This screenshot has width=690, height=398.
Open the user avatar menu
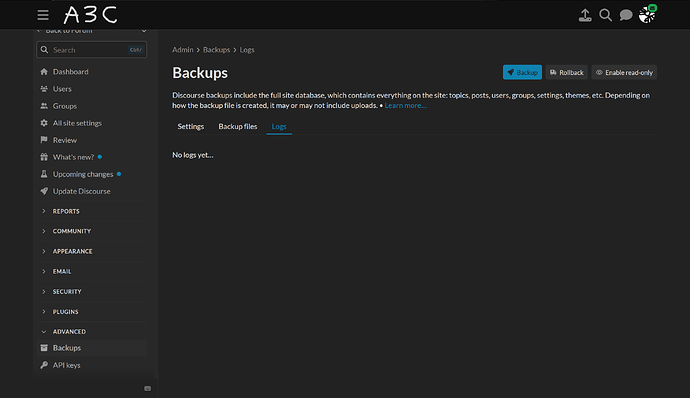[x=647, y=15]
